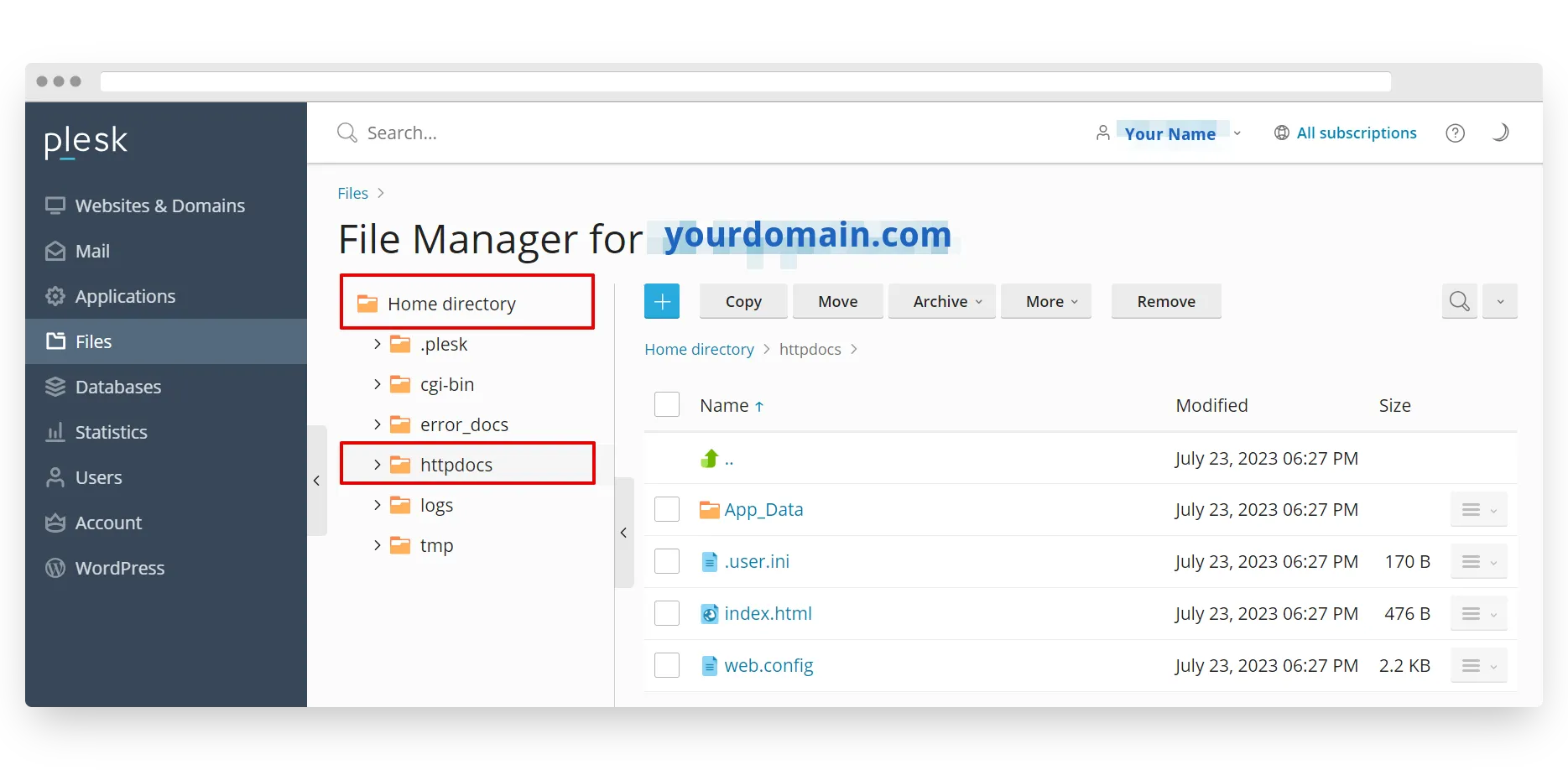Open Websites & Domains in sidebar
The width and height of the screenshot is (1568, 770).
(x=166, y=206)
